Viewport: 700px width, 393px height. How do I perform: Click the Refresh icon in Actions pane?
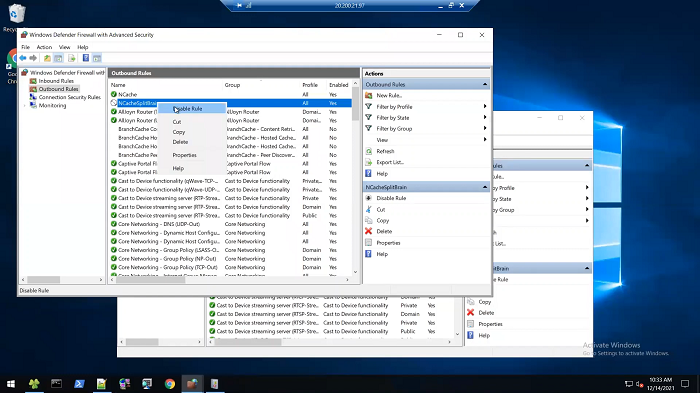369,151
